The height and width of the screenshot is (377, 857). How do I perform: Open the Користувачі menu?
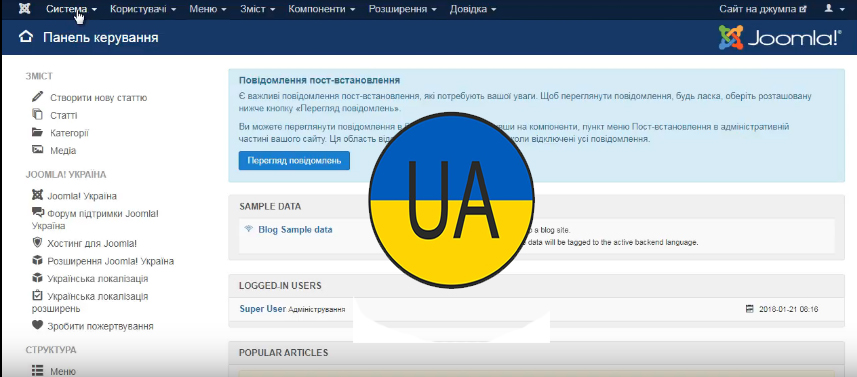point(143,9)
